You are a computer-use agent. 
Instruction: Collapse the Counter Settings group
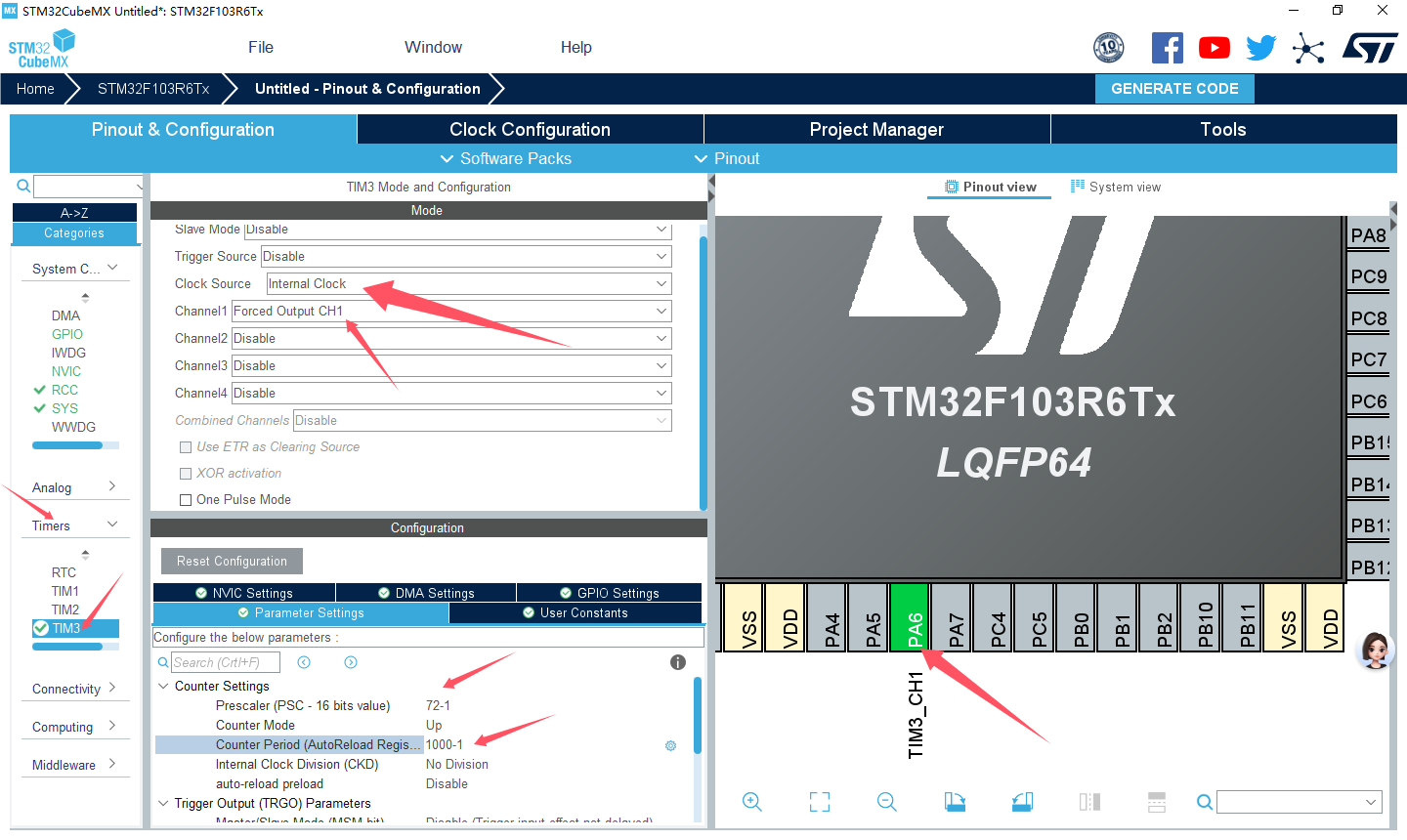pos(163,686)
